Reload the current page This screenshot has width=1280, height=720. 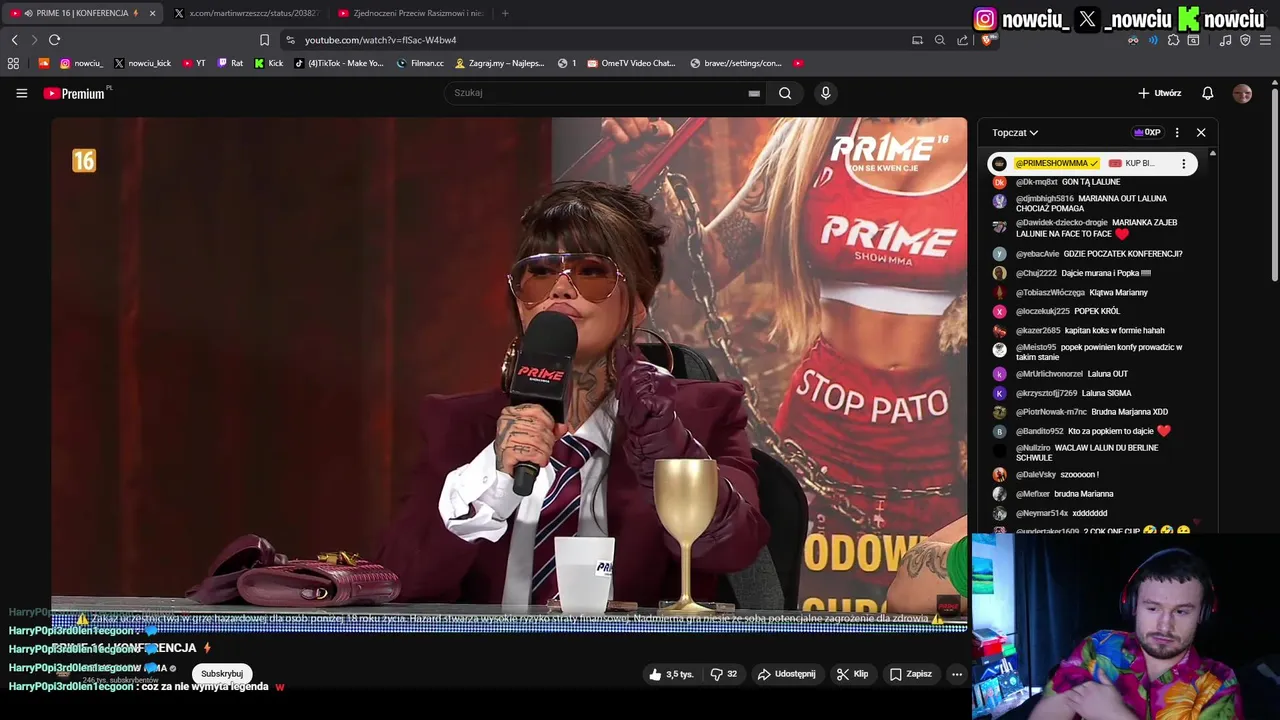pyautogui.click(x=54, y=40)
